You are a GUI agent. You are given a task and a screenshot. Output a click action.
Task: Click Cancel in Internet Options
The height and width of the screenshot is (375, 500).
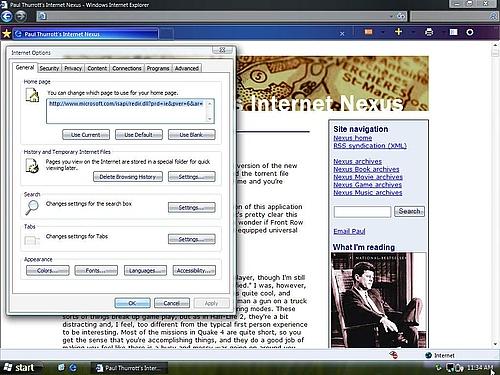point(172,303)
